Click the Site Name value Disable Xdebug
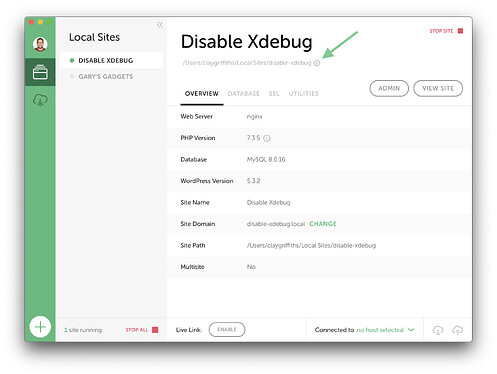Screen dimensions: 497x374 point(268,202)
